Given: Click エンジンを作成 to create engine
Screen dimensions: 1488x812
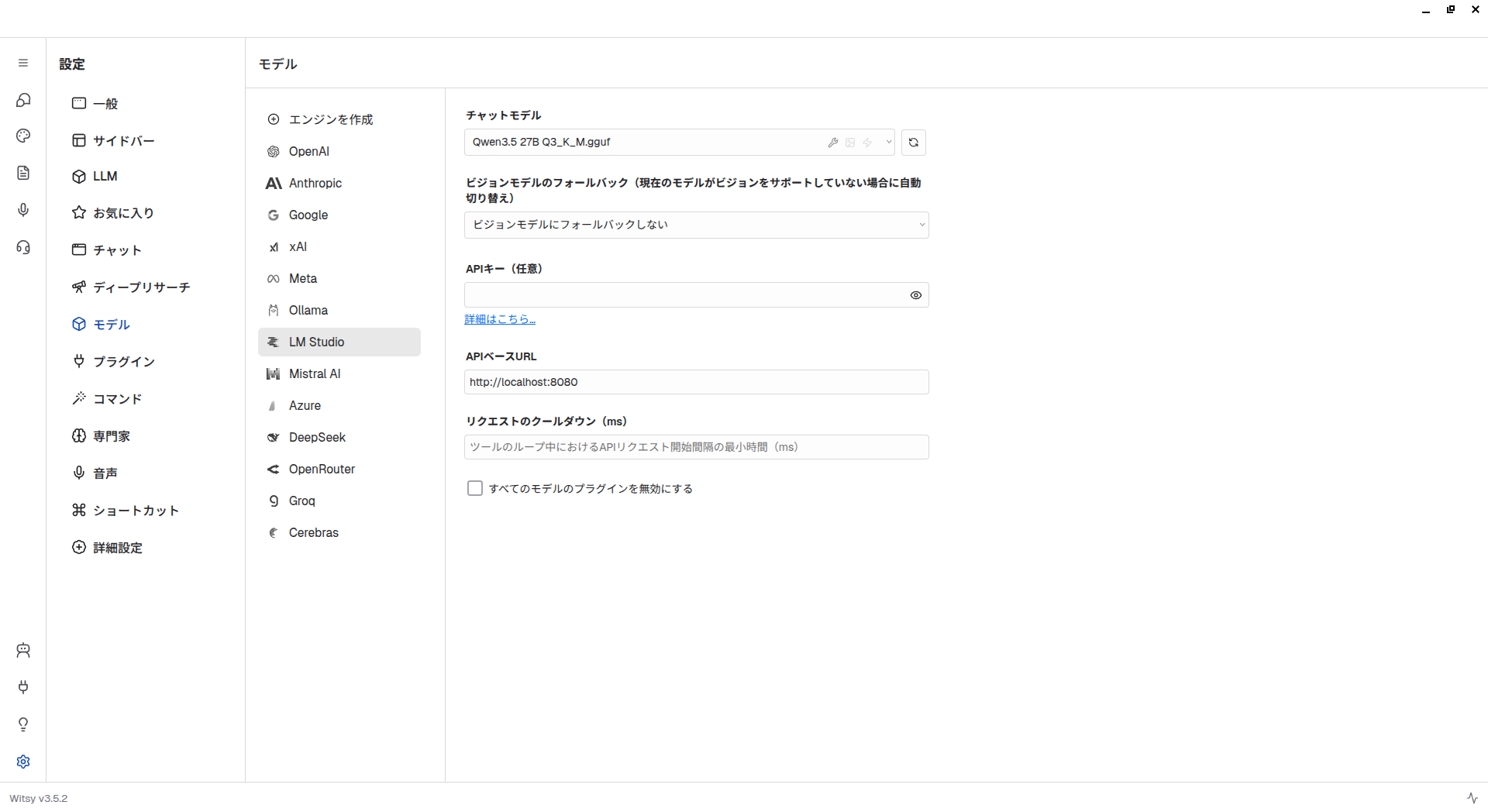Looking at the screenshot, I should pyautogui.click(x=330, y=119).
